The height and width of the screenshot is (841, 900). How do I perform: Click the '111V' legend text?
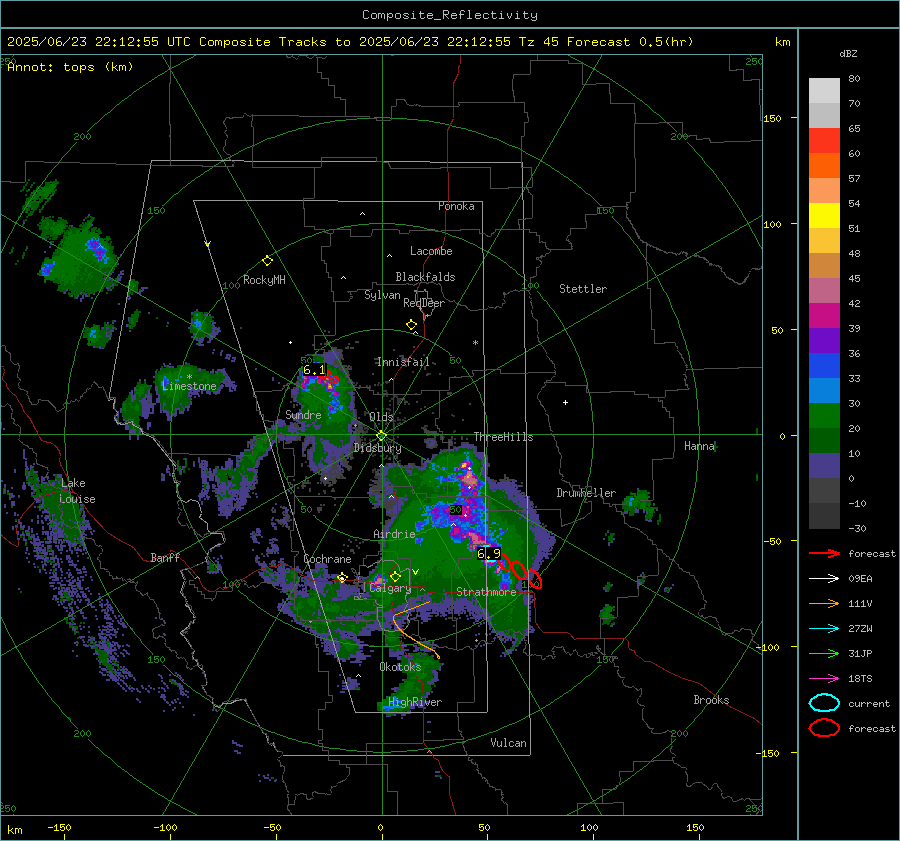pyautogui.click(x=860, y=603)
